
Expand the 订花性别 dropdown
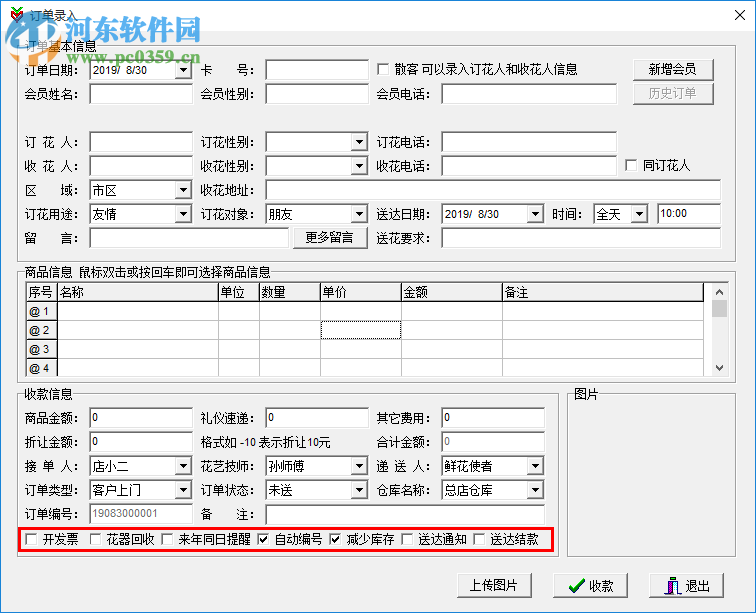[x=359, y=142]
